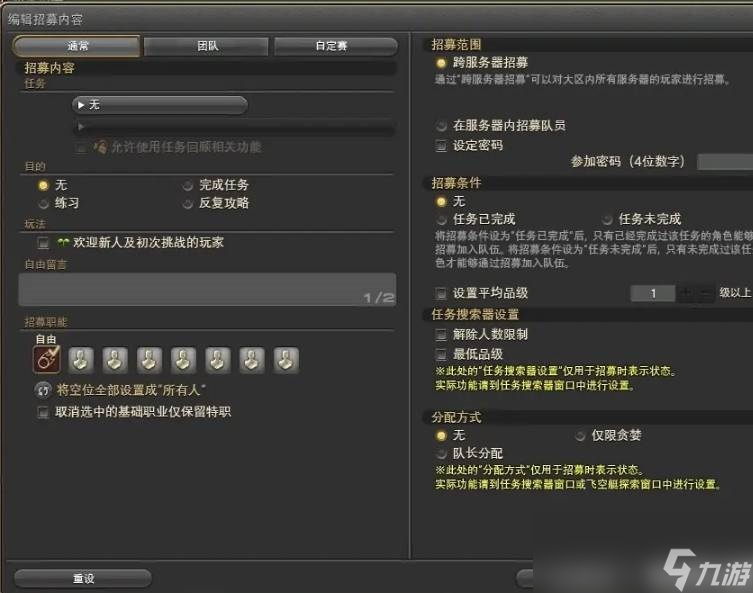Image resolution: width=753 pixels, height=593 pixels.
Task: Click the fourth party member slot icon
Action: pyautogui.click(x=150, y=360)
